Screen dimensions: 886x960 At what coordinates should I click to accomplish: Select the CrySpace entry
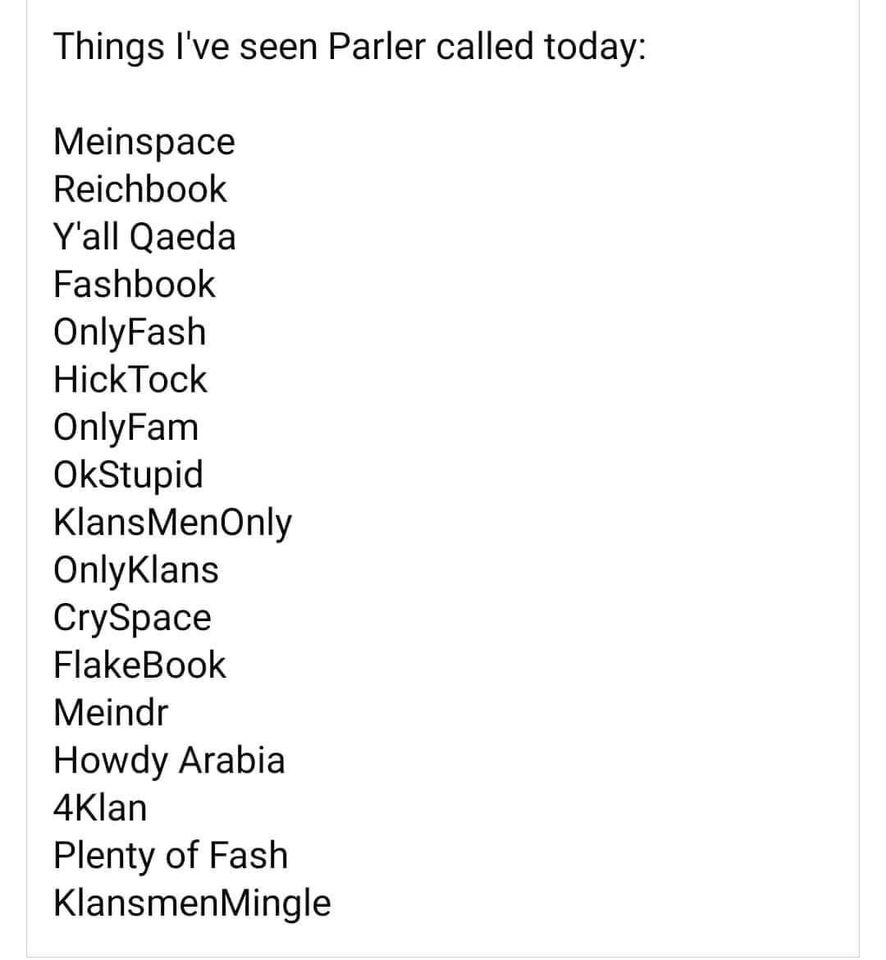pos(132,618)
